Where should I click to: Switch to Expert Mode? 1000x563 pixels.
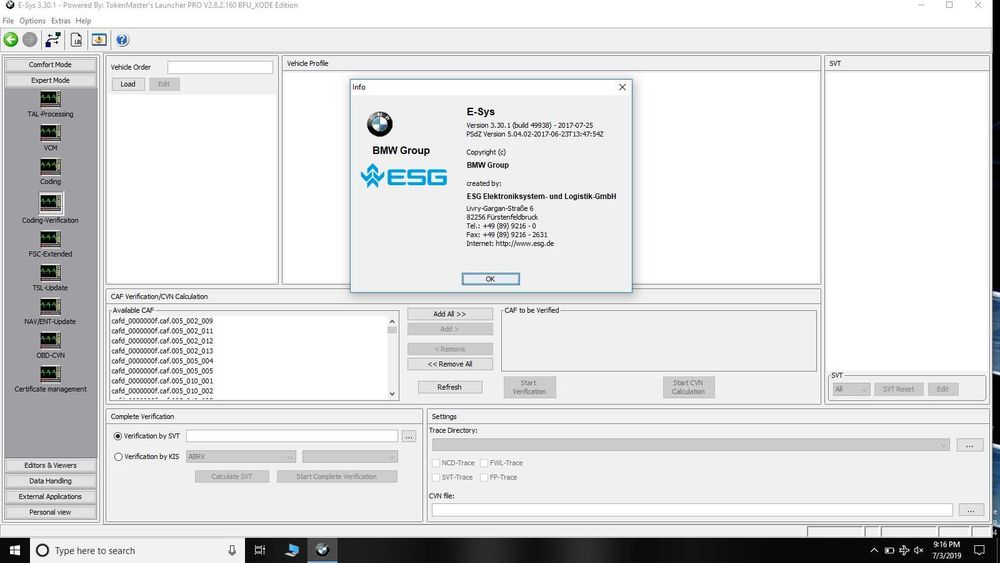pos(50,80)
